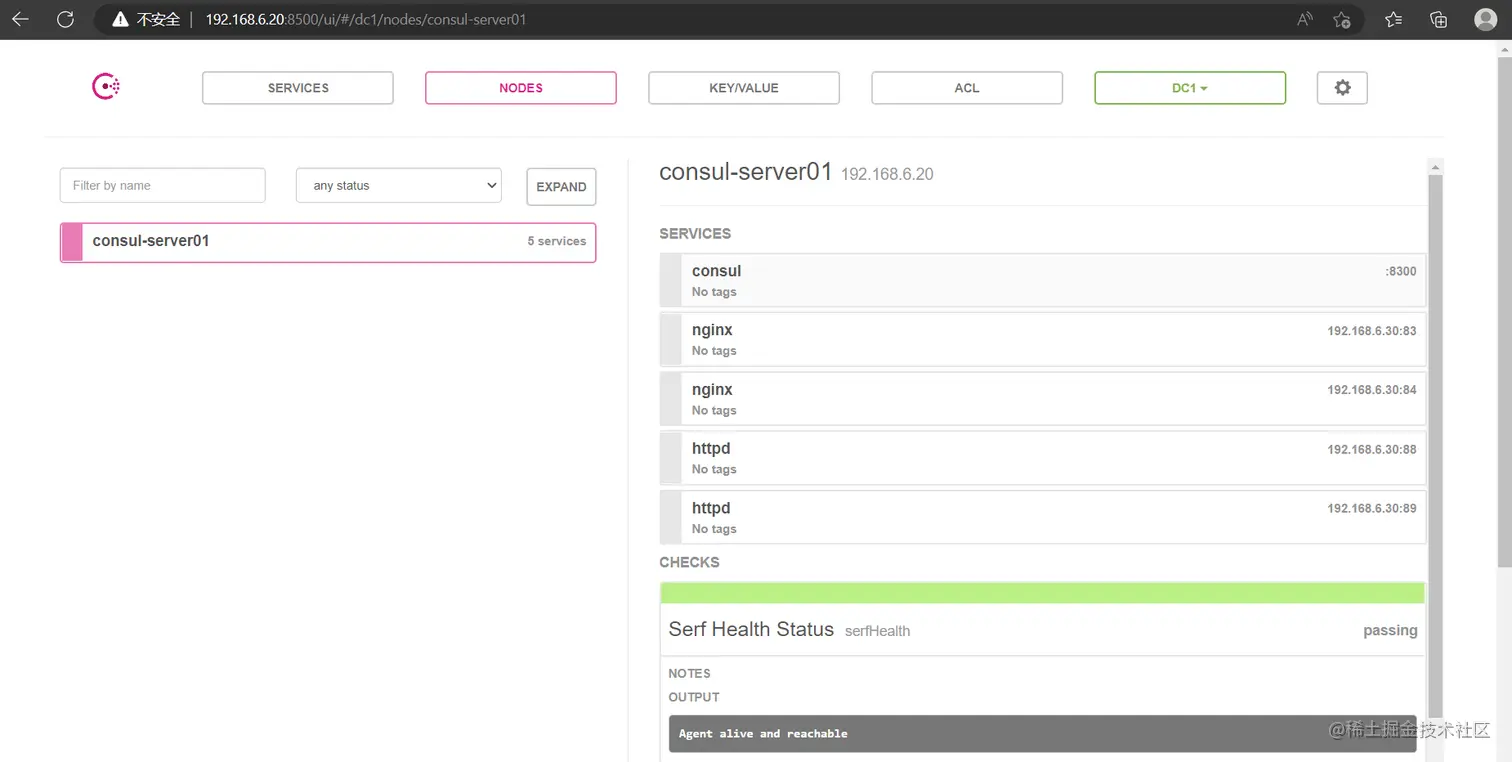This screenshot has height=762, width=1512.
Task: Open httpd service at 192.168.6.30:89
Action: (x=1043, y=517)
